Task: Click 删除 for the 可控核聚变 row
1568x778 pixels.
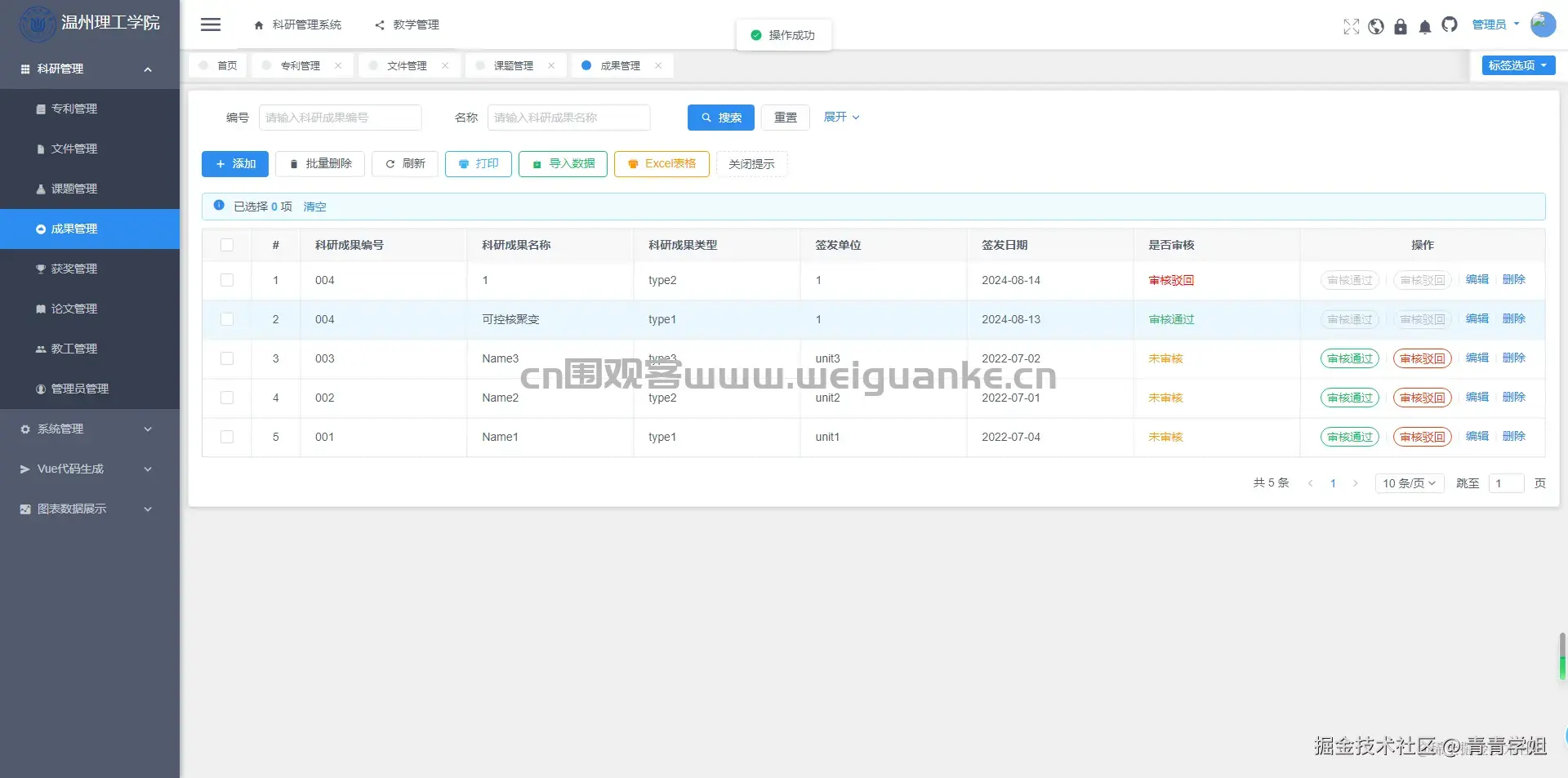Action: 1514,319
